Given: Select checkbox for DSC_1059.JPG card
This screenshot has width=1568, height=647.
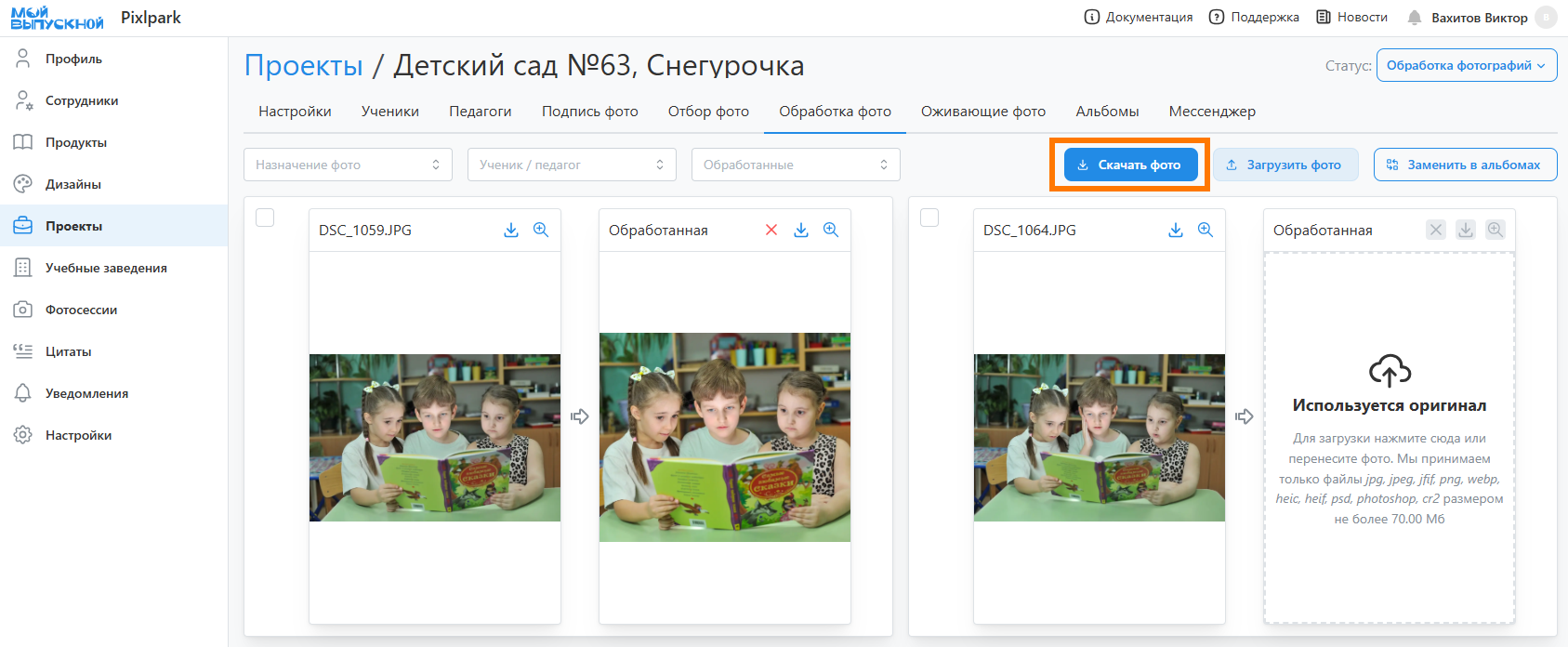Looking at the screenshot, I should (x=265, y=218).
